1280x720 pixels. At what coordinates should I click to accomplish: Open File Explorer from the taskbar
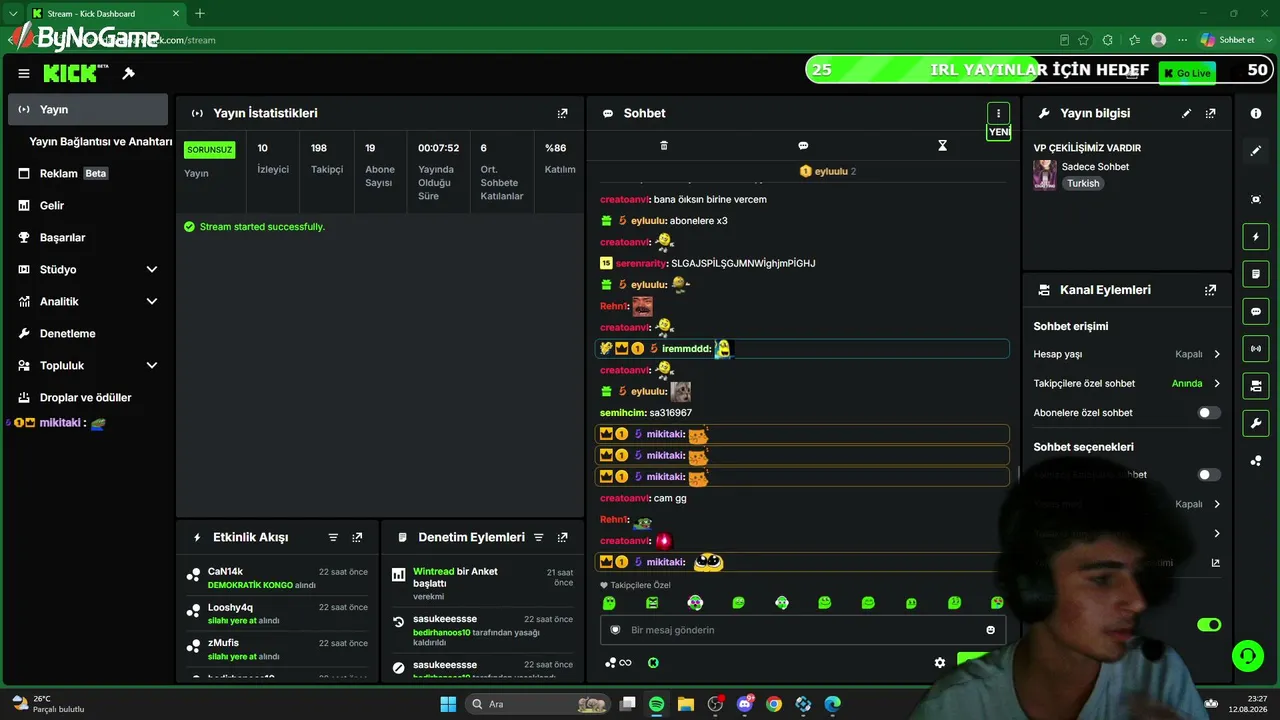[x=686, y=704]
